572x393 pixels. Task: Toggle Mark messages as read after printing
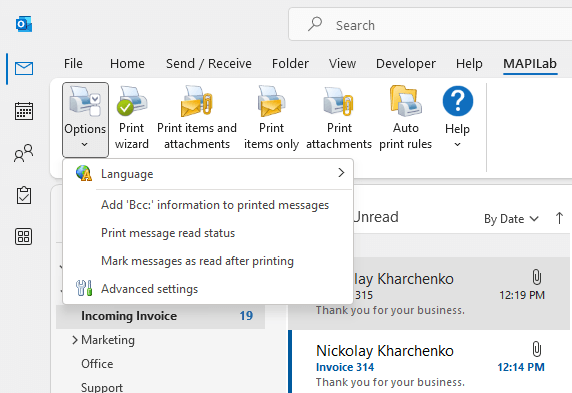208,261
